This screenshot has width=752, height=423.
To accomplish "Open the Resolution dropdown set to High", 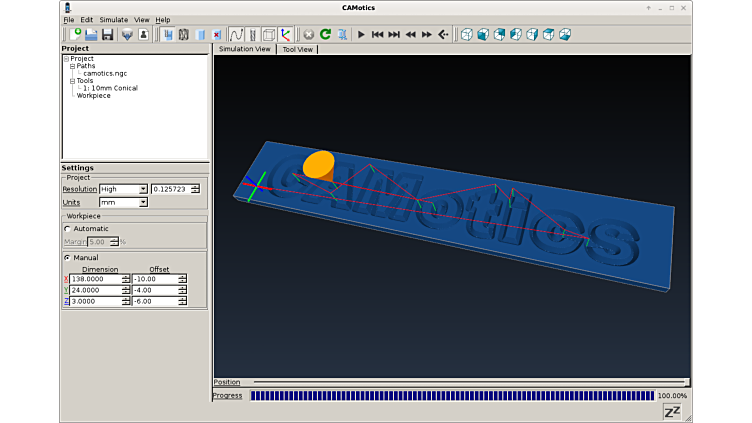I will coord(123,189).
